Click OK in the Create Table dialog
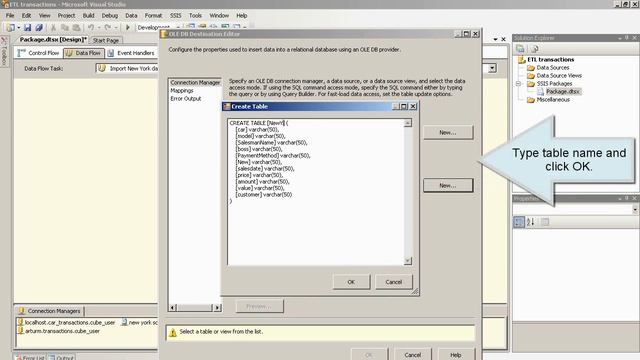 click(x=351, y=282)
